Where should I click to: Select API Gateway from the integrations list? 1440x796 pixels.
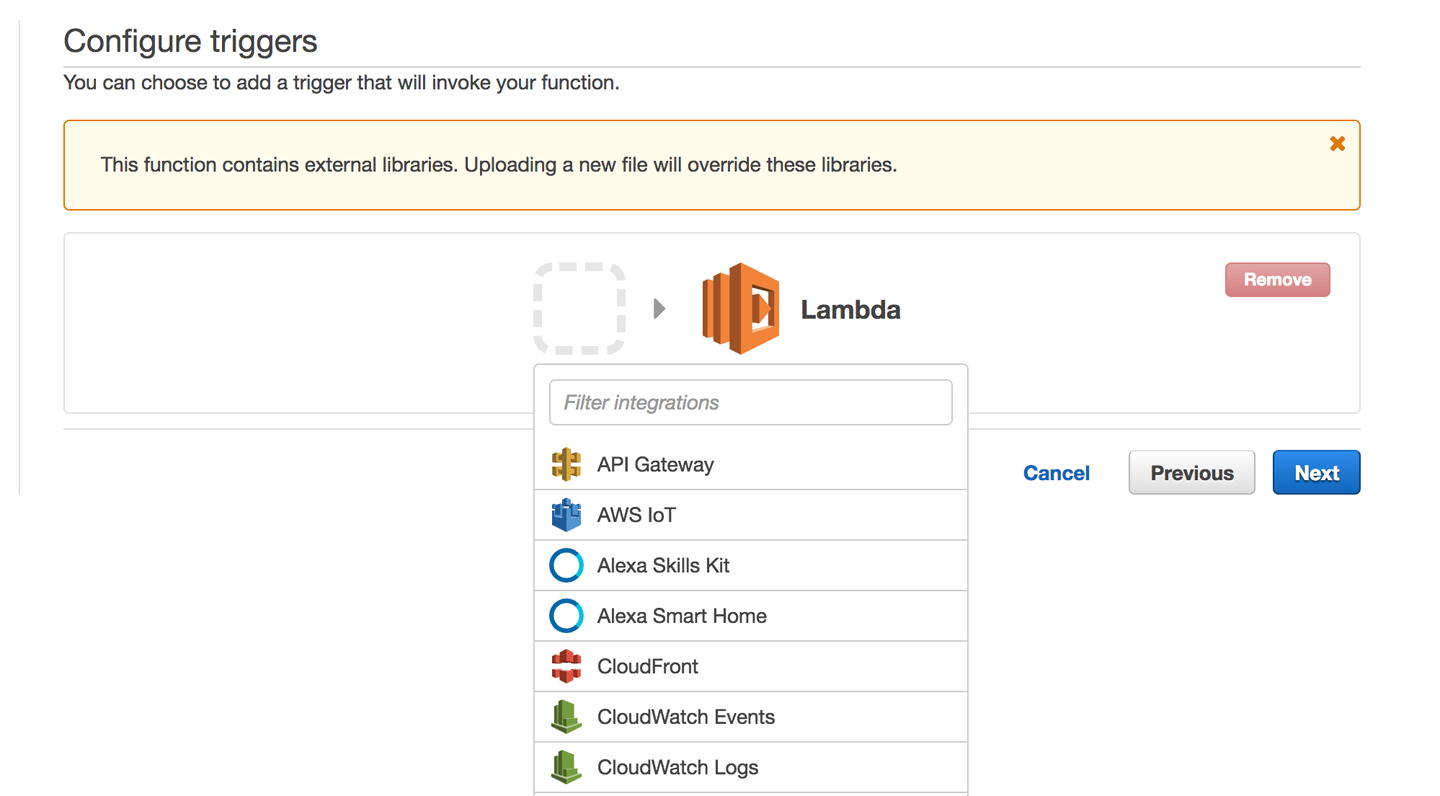(x=655, y=465)
